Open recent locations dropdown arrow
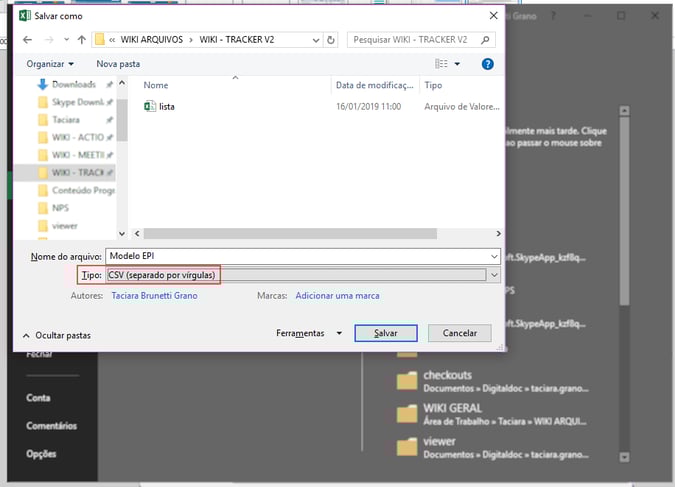The height and width of the screenshot is (487, 675). pyautogui.click(x=66, y=40)
